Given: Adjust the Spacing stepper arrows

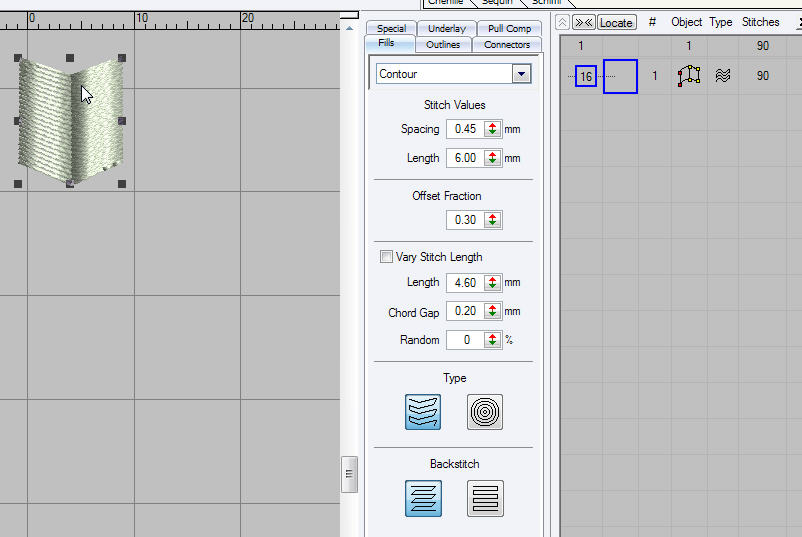Looking at the screenshot, I should click(x=493, y=129).
